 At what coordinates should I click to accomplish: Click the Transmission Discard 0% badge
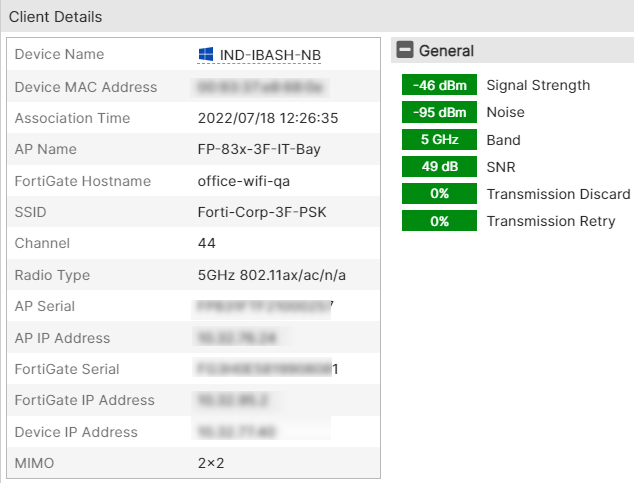(x=439, y=193)
